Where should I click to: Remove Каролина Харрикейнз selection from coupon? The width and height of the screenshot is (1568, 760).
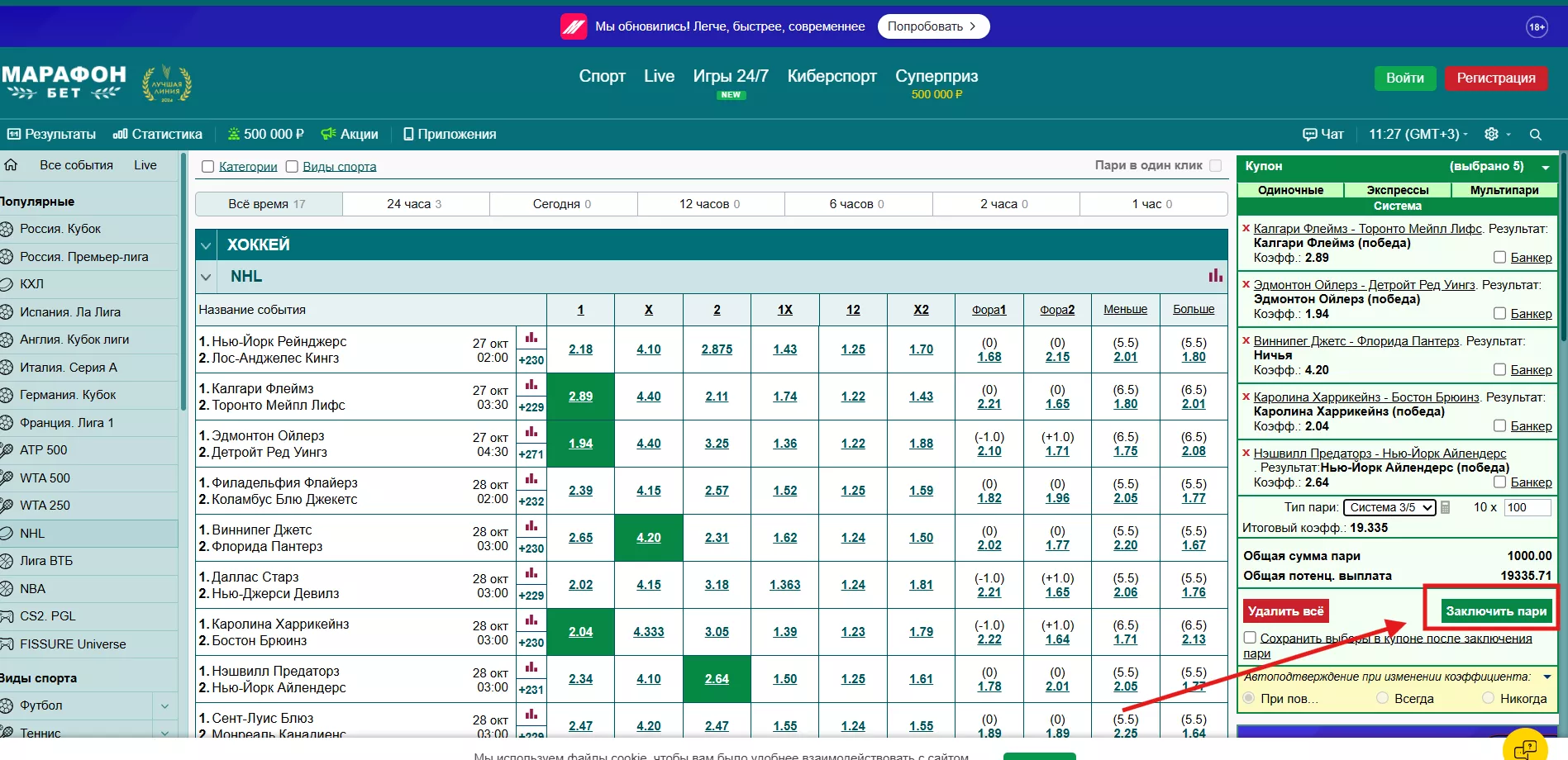click(1246, 397)
